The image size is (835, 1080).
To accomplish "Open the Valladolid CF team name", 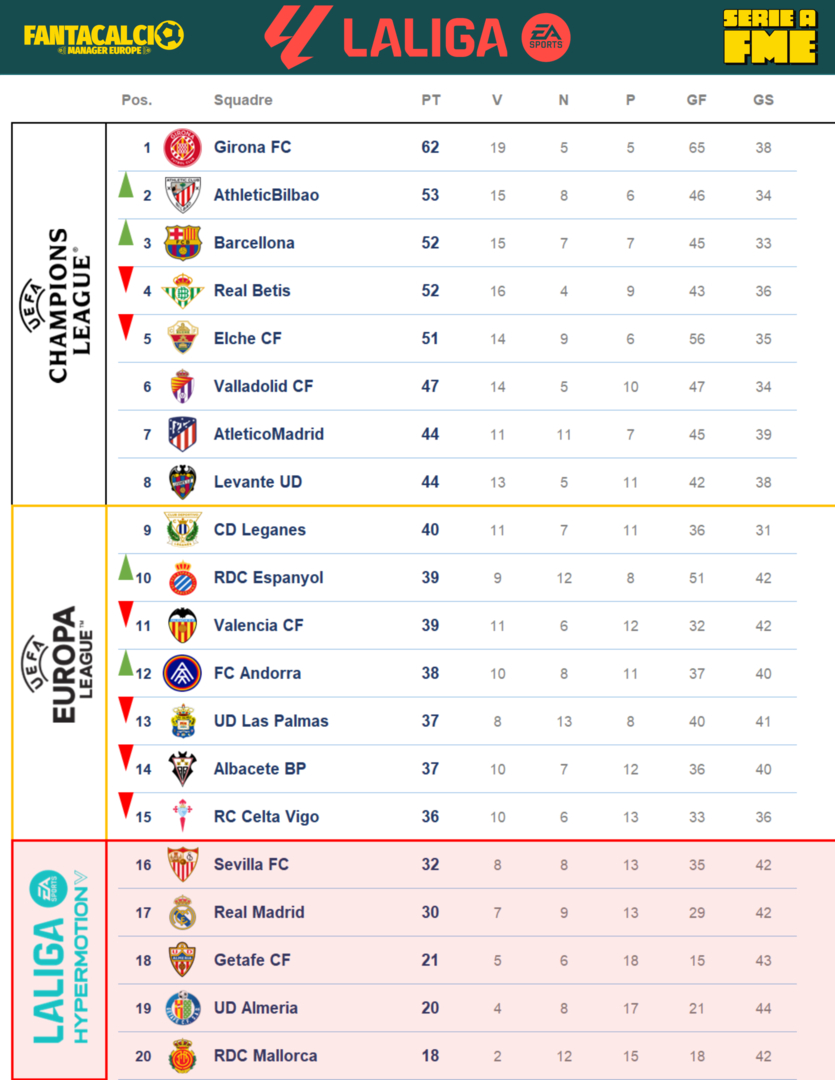I will point(263,386).
